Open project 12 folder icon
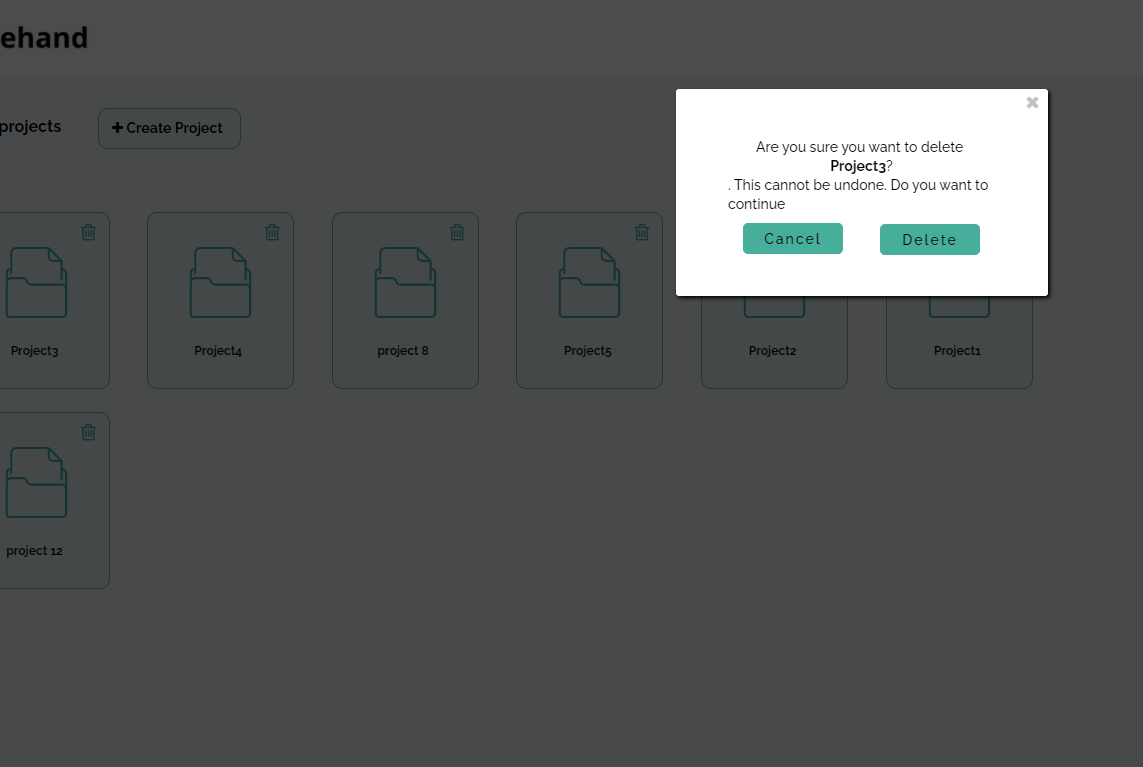Screen dimensions: 1143x767 (x=36, y=483)
